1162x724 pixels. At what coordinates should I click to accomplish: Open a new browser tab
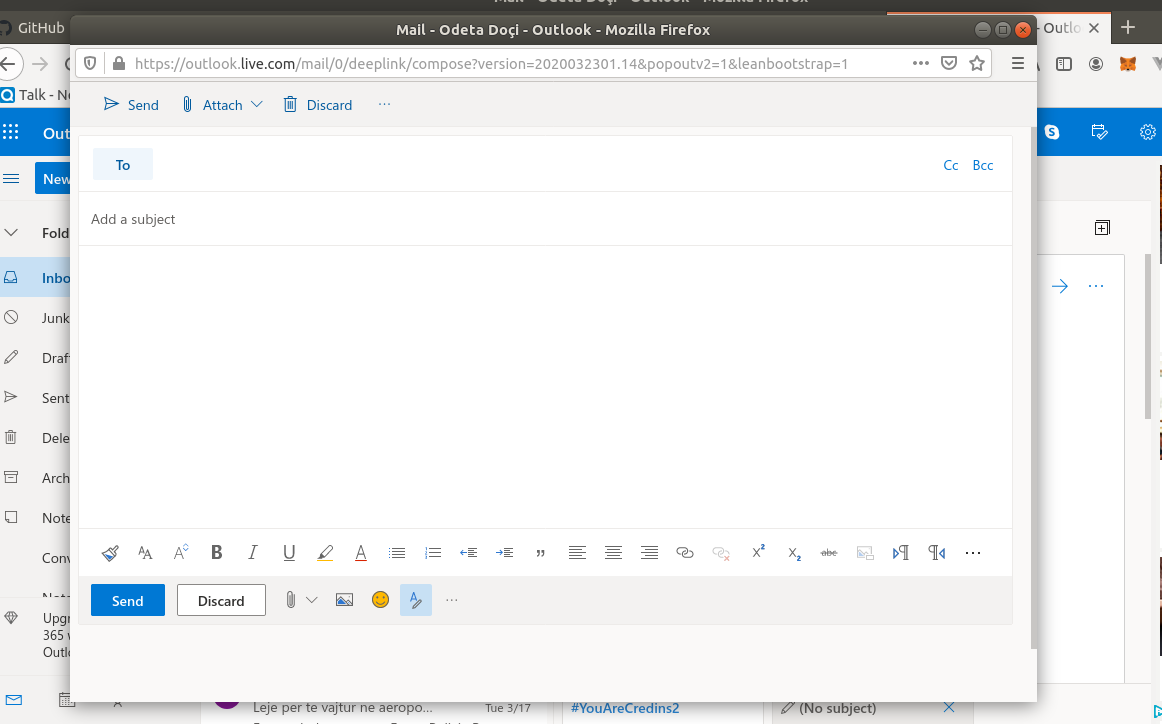(x=1128, y=28)
